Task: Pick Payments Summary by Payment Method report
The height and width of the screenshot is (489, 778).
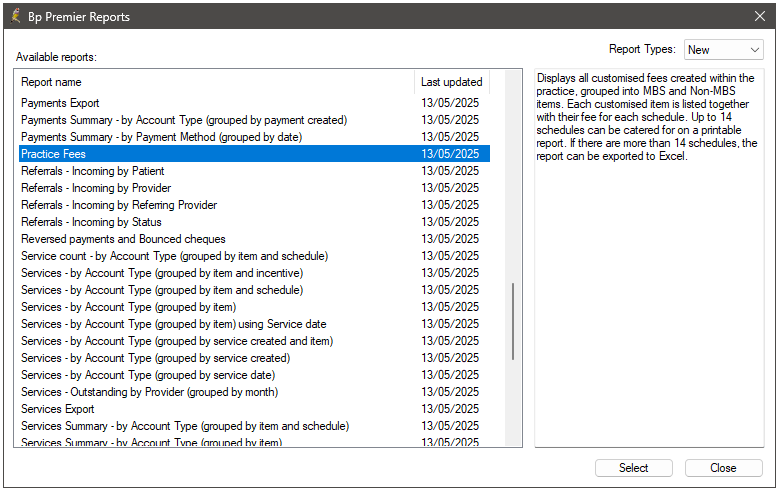Action: tap(161, 137)
